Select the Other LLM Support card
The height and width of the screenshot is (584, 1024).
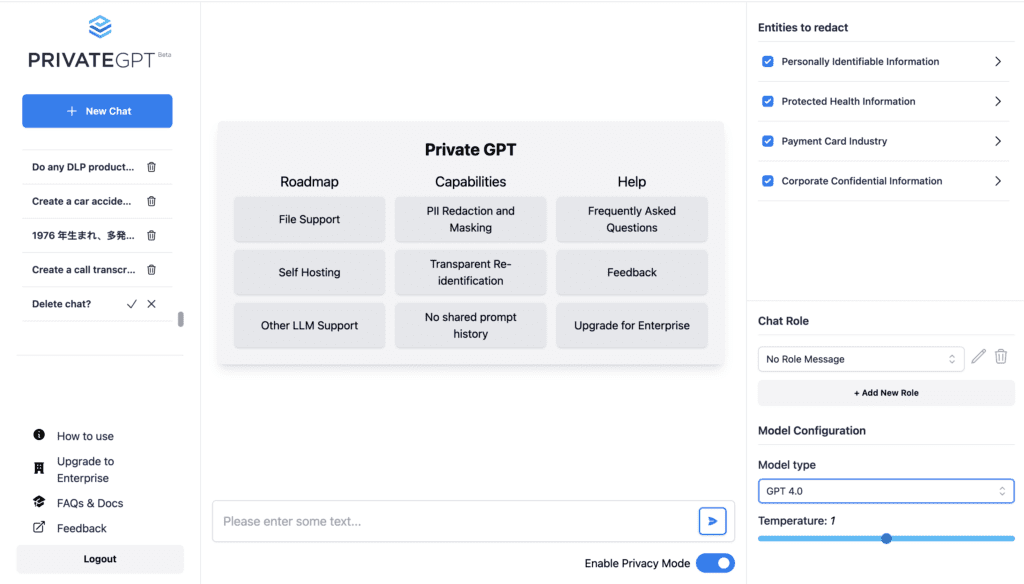coord(310,325)
